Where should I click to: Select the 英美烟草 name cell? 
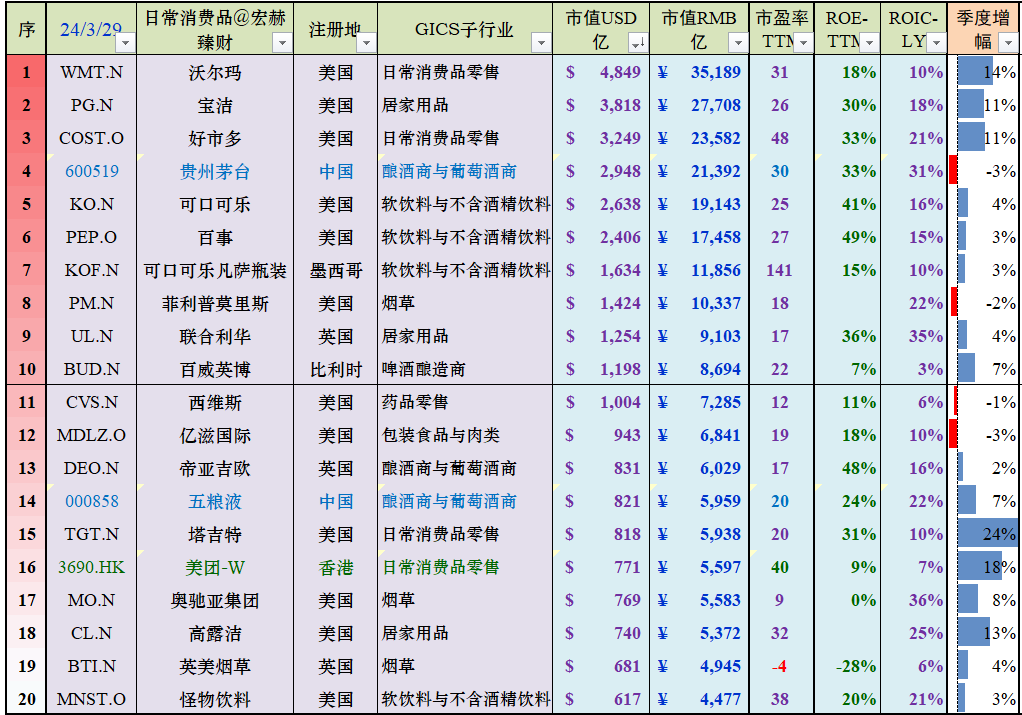215,666
